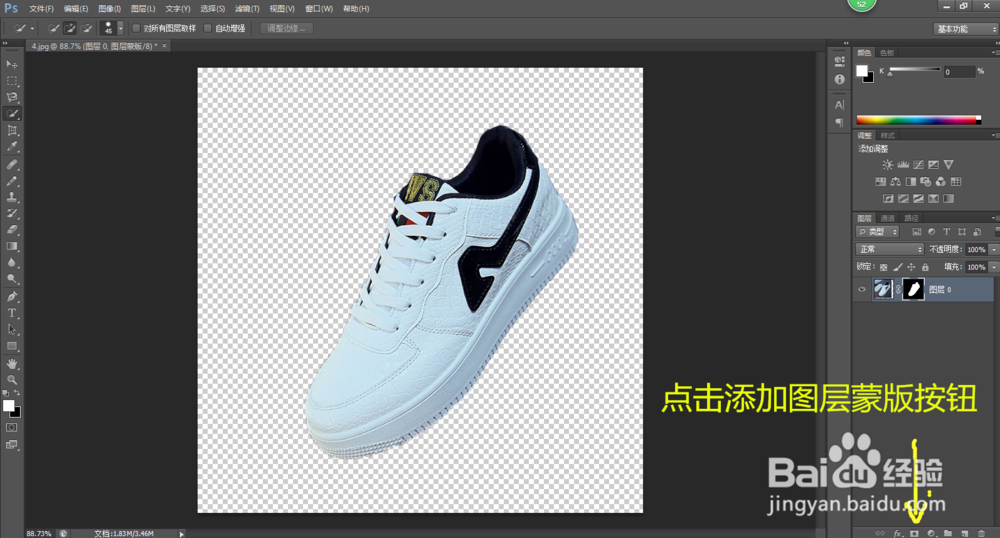This screenshot has height=538, width=1000.
Task: Open the 类型 layer filter dropdown
Action: click(878, 231)
